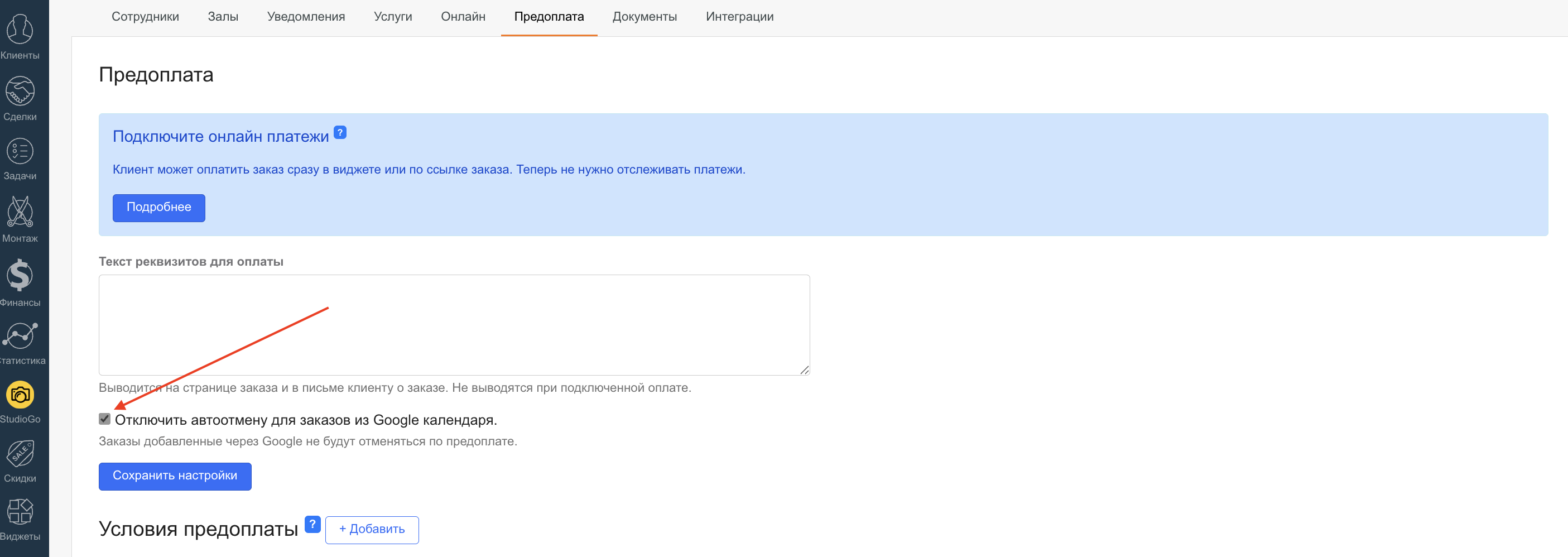Click the + Добавить button
1568x557 pixels.
[x=372, y=530]
